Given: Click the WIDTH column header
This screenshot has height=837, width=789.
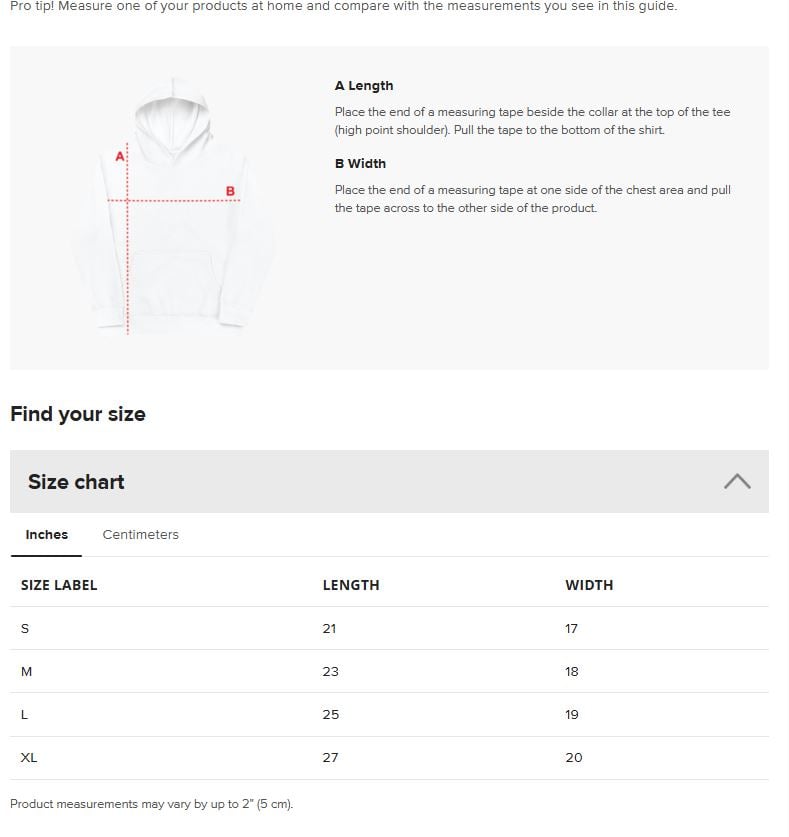Looking at the screenshot, I should (589, 585).
